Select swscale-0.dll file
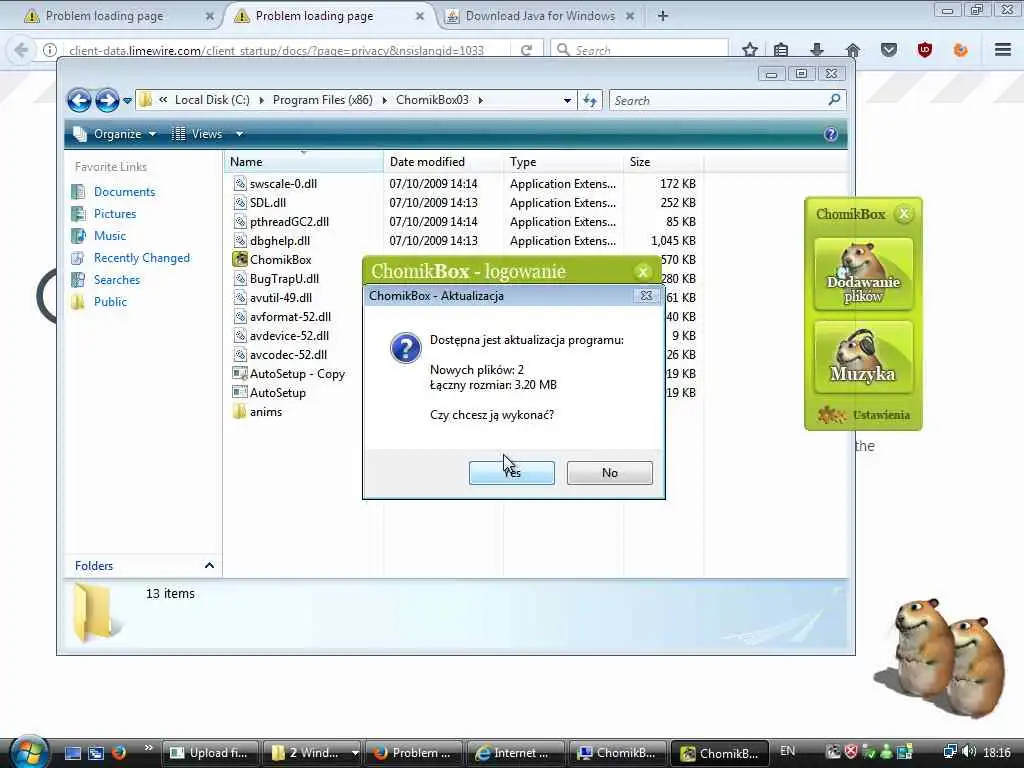The height and width of the screenshot is (768, 1024). (x=283, y=184)
